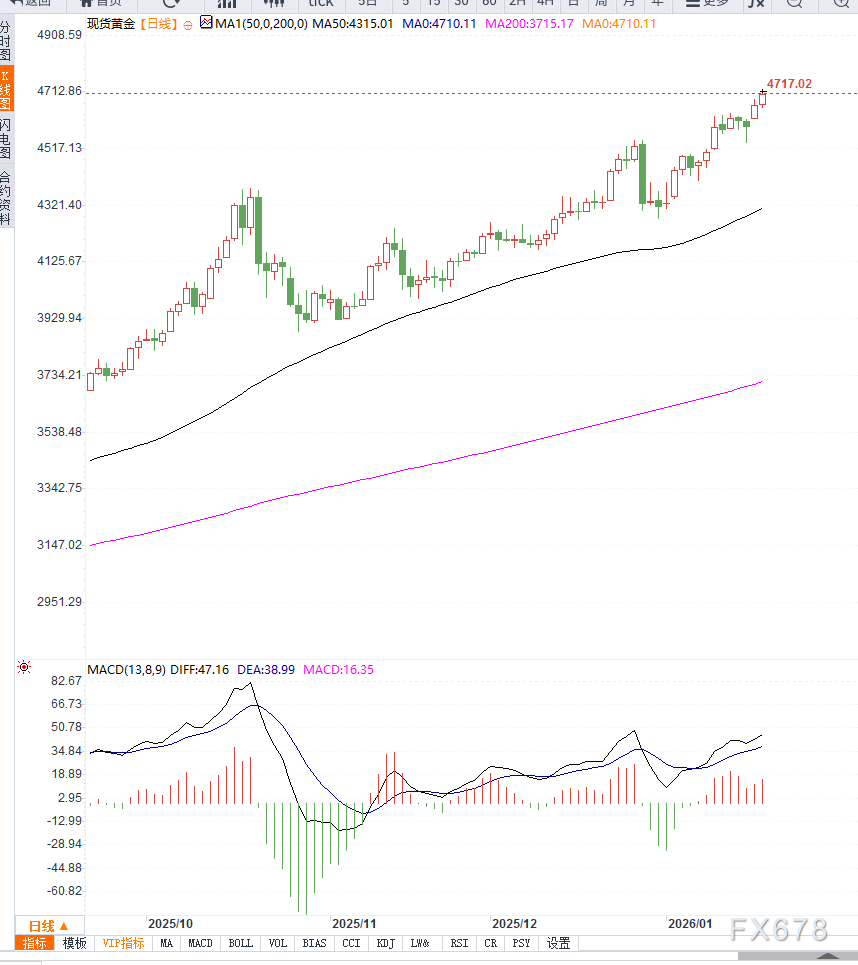The width and height of the screenshot is (858, 965).
Task: Open indicator 设置 settings
Action: coord(558,943)
